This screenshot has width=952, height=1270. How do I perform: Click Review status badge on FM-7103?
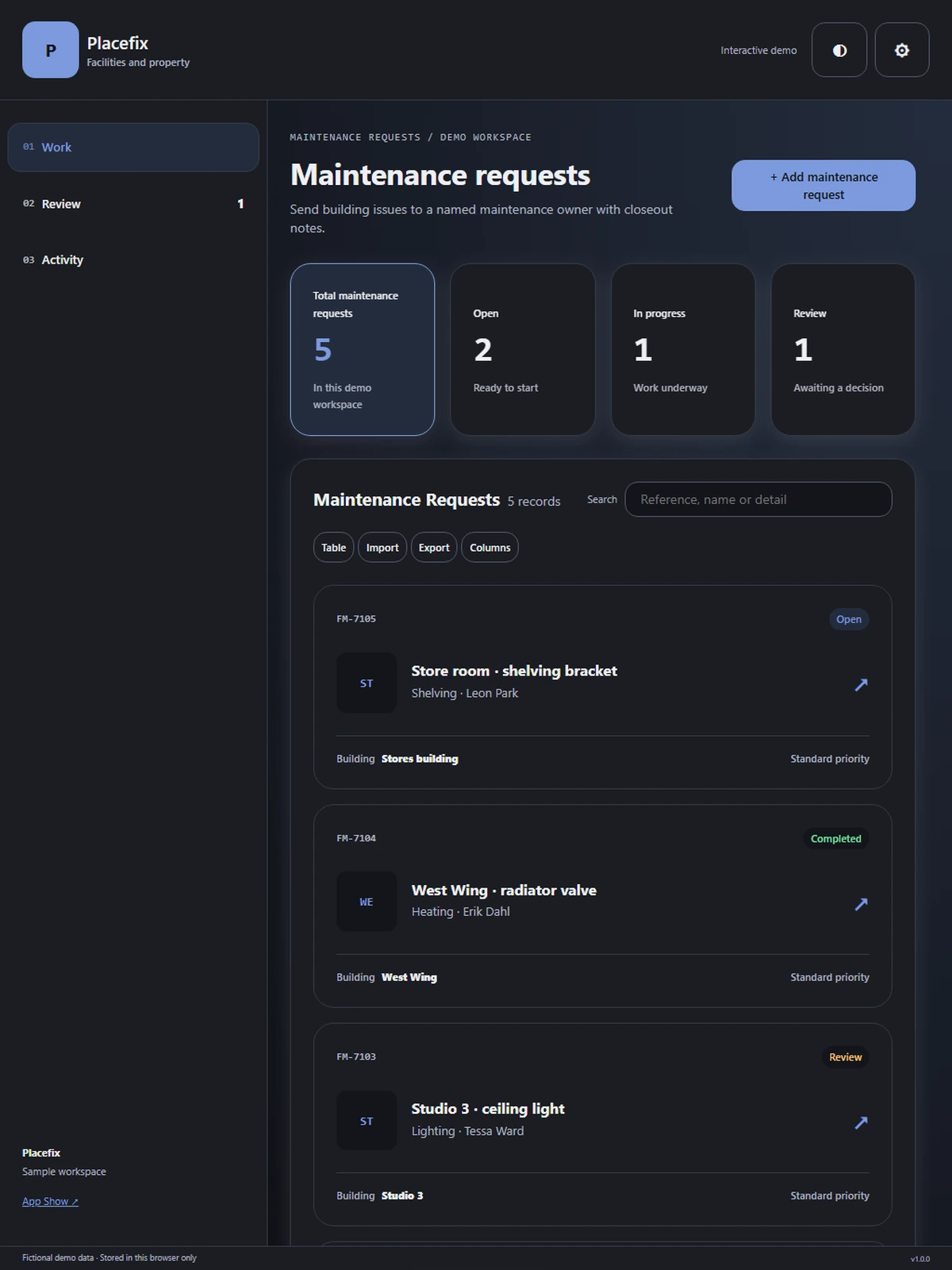coord(846,1057)
